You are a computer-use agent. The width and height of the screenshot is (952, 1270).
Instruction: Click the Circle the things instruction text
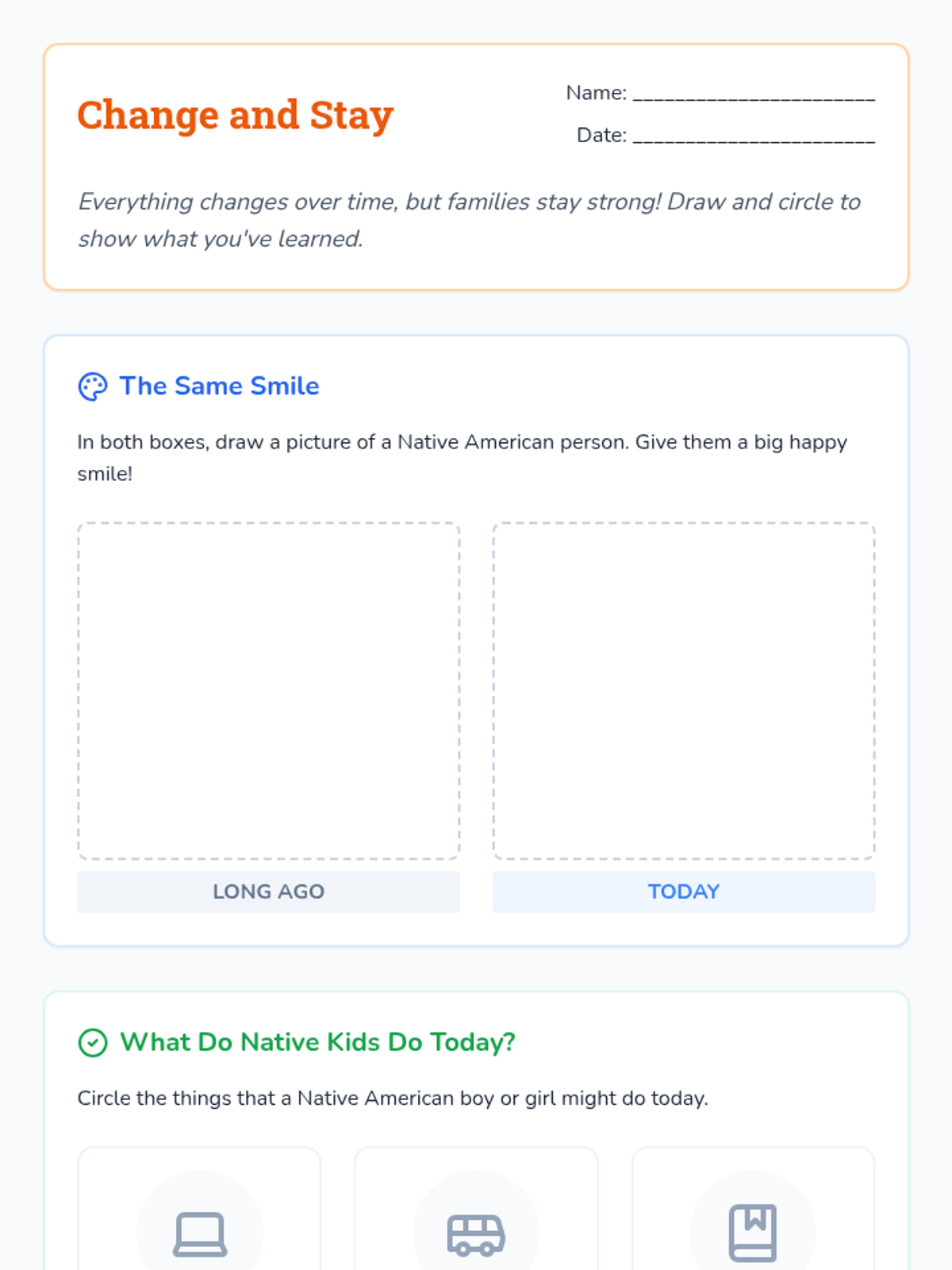coord(393,1099)
